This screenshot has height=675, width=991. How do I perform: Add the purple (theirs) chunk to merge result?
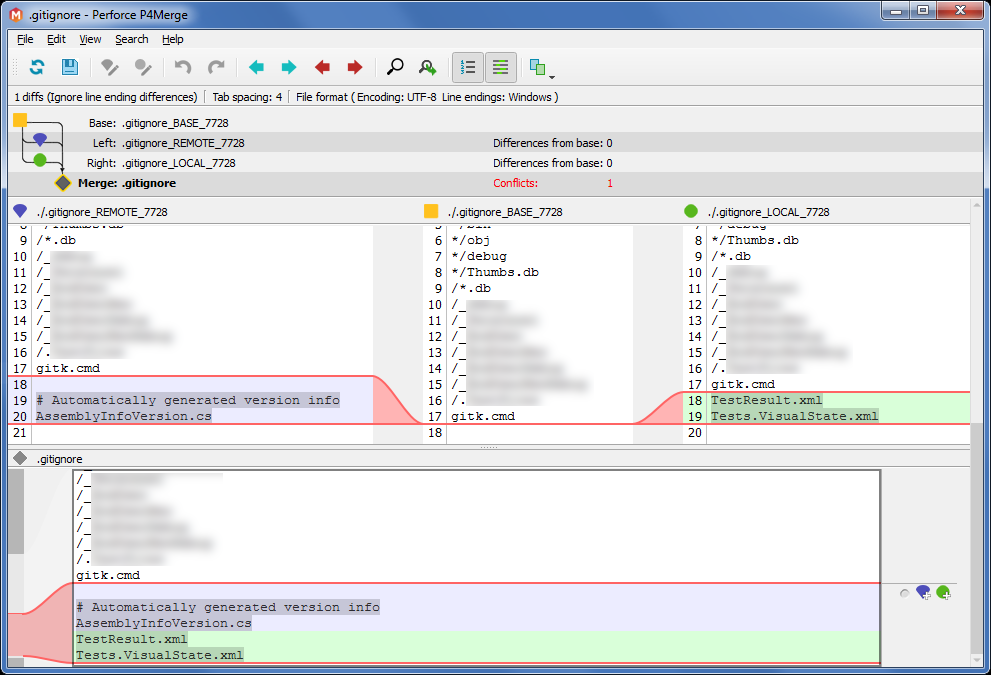point(923,592)
